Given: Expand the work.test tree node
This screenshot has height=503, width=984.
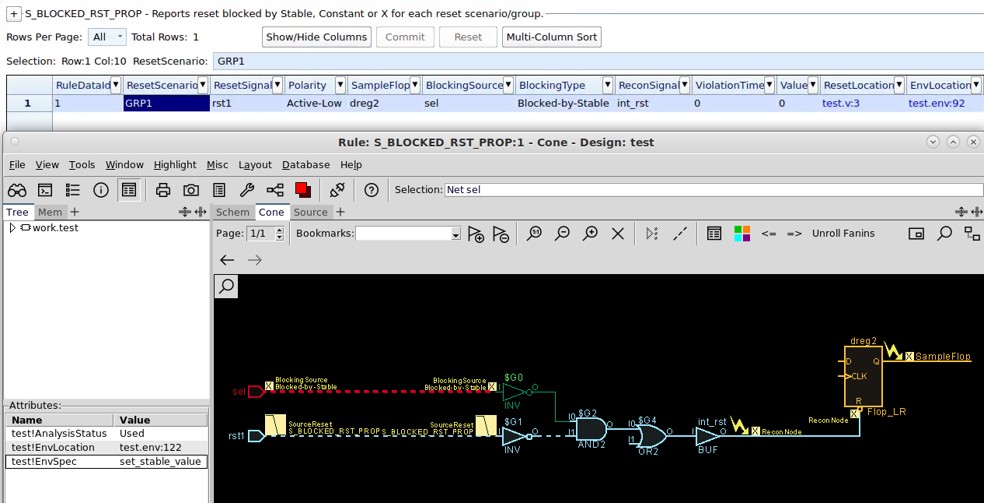Looking at the screenshot, I should pos(12,228).
